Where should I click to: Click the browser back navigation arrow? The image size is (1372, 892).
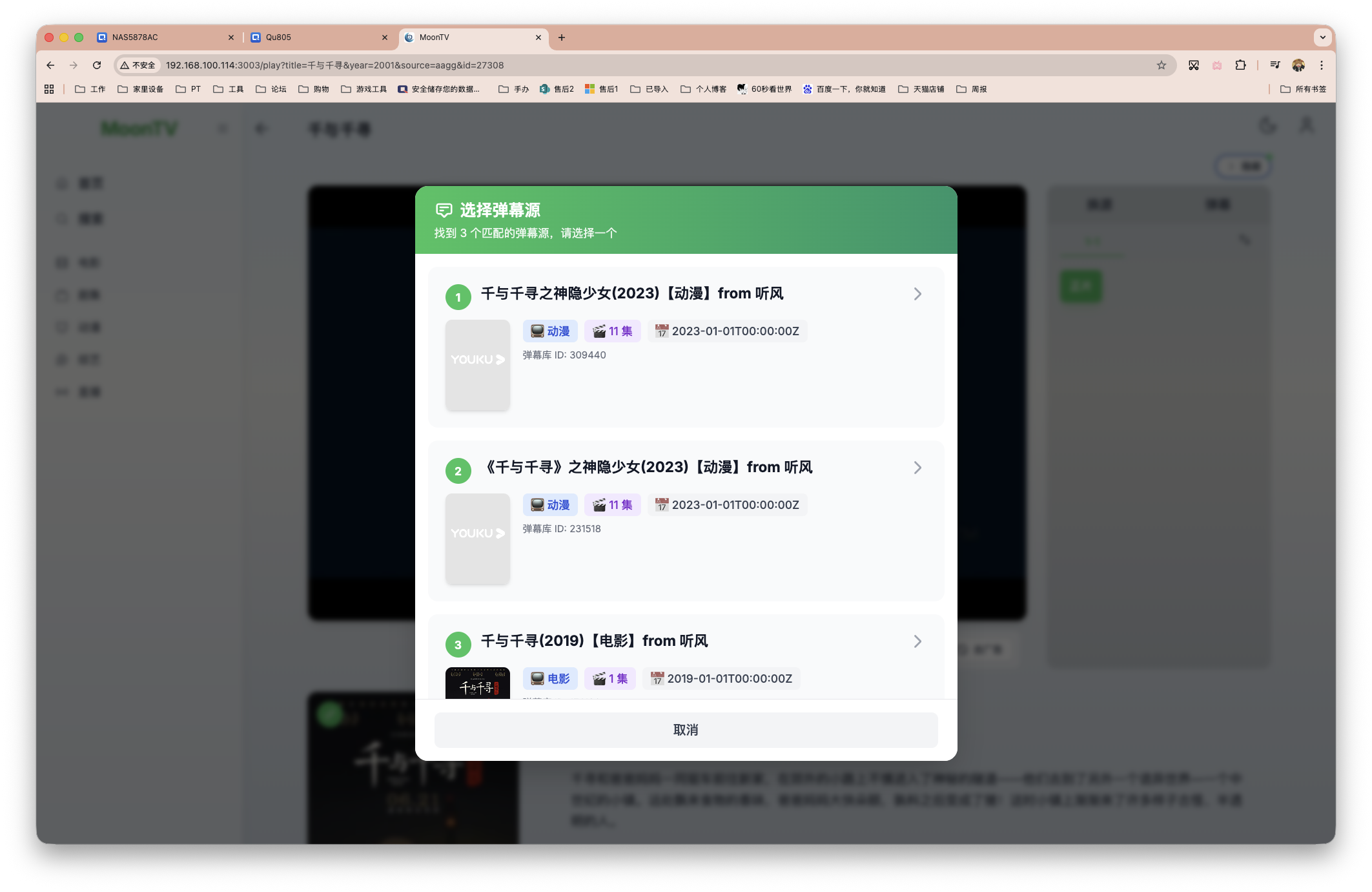[50, 65]
